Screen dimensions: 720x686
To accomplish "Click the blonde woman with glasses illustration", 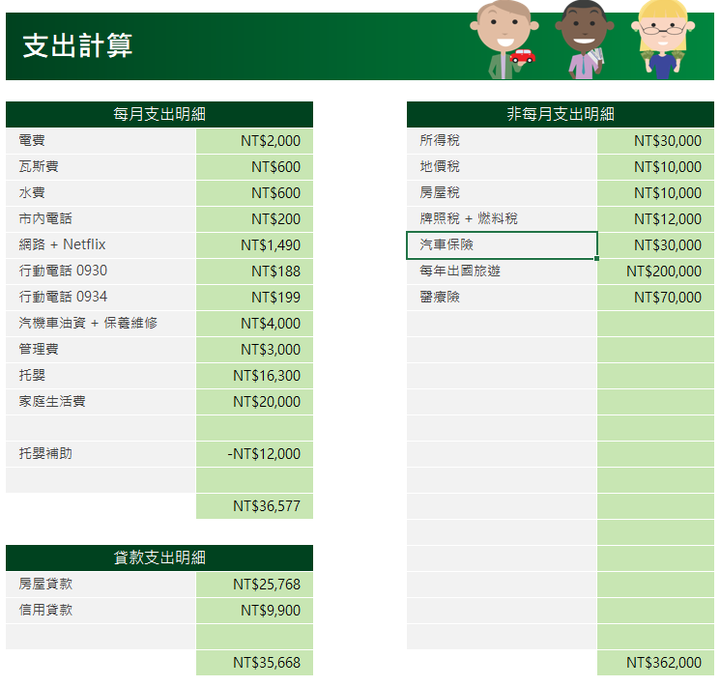I will click(x=663, y=40).
